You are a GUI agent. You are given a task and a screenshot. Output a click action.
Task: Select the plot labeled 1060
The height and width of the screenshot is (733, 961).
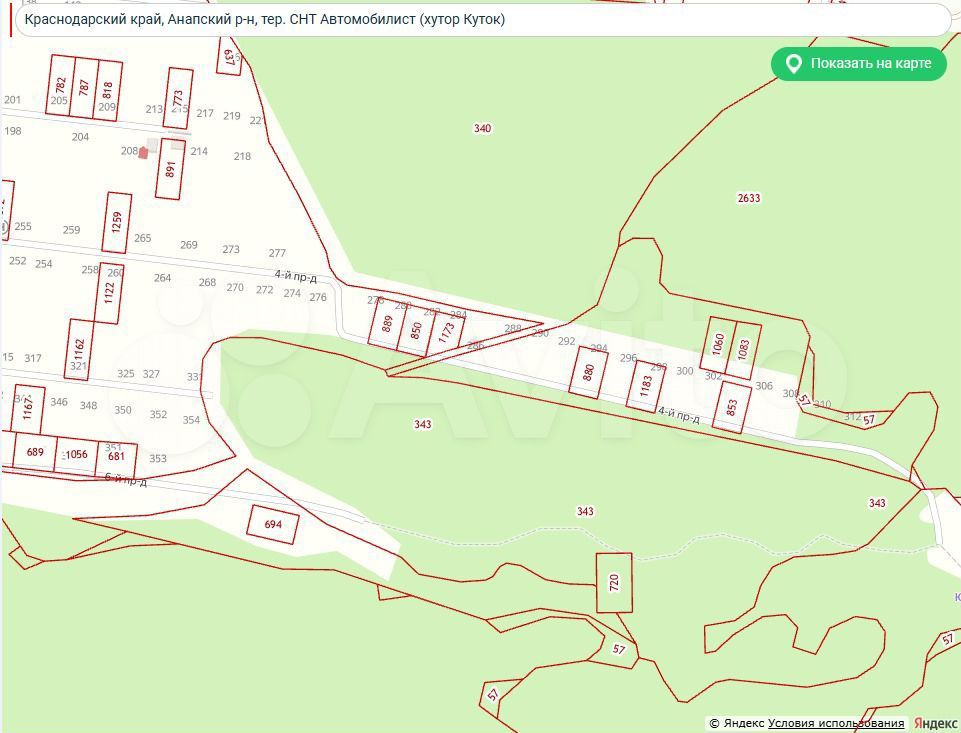click(718, 345)
